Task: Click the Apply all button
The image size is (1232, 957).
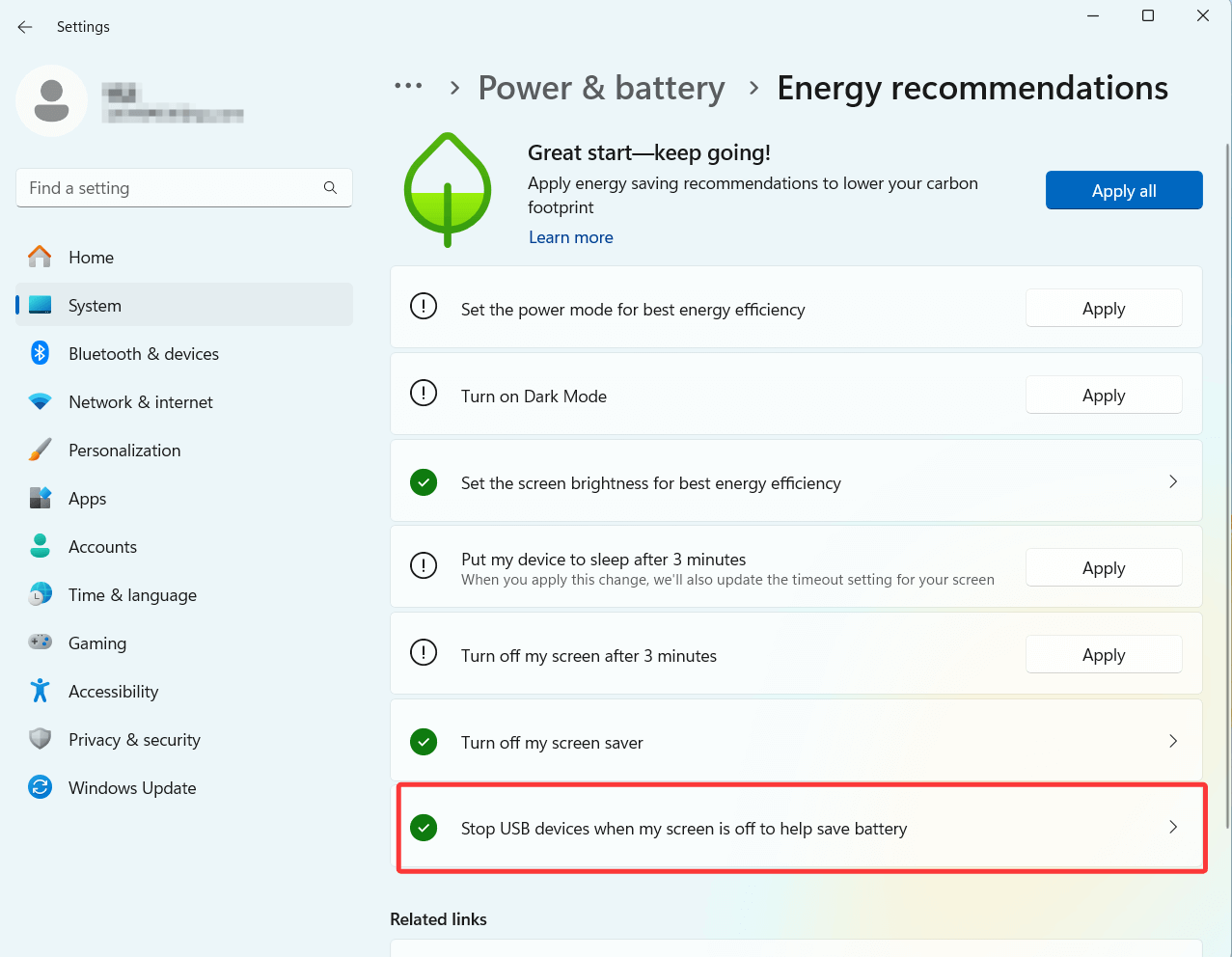Action: pyautogui.click(x=1123, y=190)
